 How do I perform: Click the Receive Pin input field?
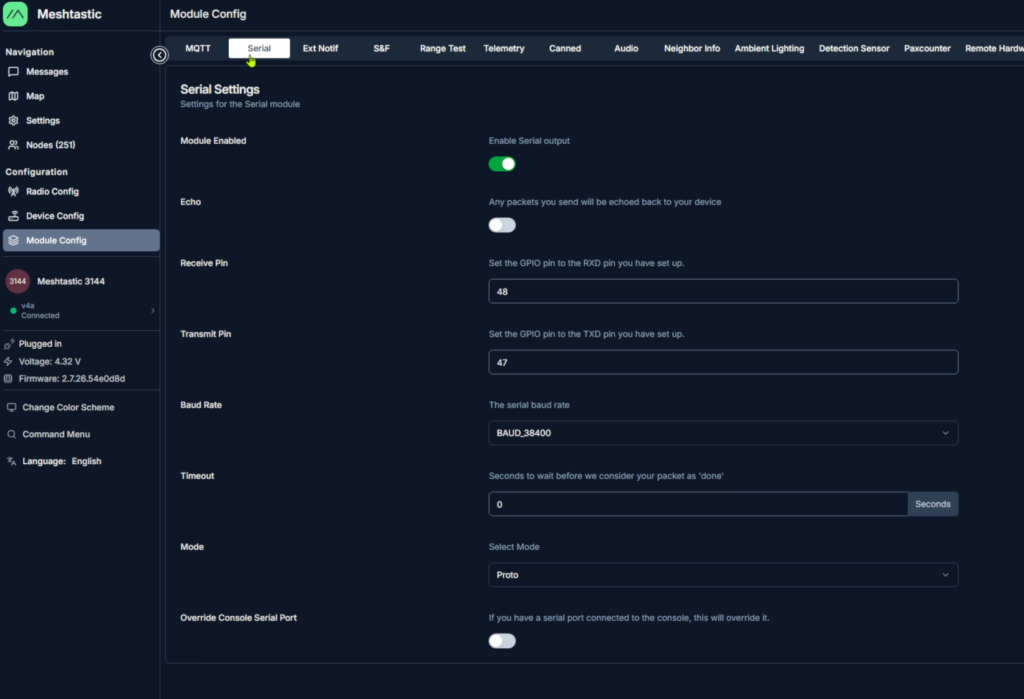point(723,291)
